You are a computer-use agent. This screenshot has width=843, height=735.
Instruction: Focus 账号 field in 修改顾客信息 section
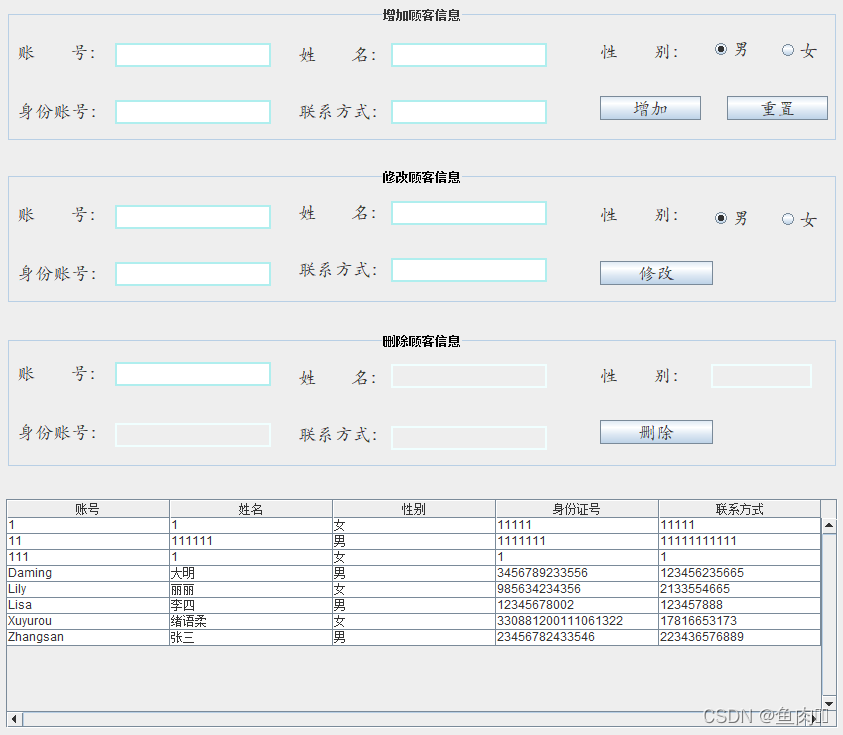(x=193, y=217)
